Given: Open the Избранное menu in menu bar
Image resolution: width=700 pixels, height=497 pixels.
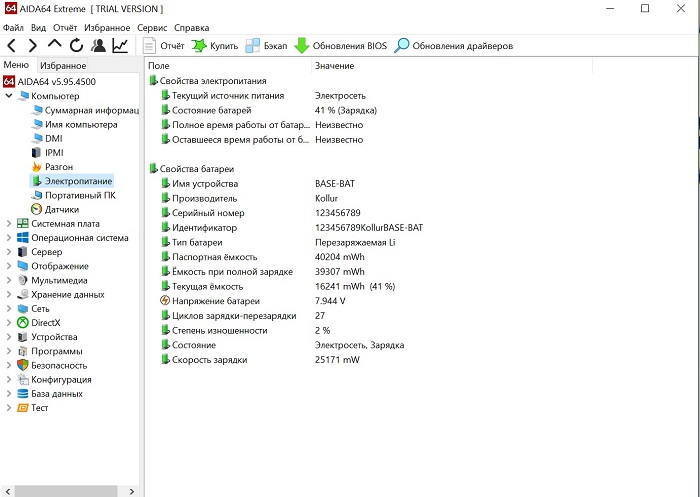Looking at the screenshot, I should click(107, 28).
